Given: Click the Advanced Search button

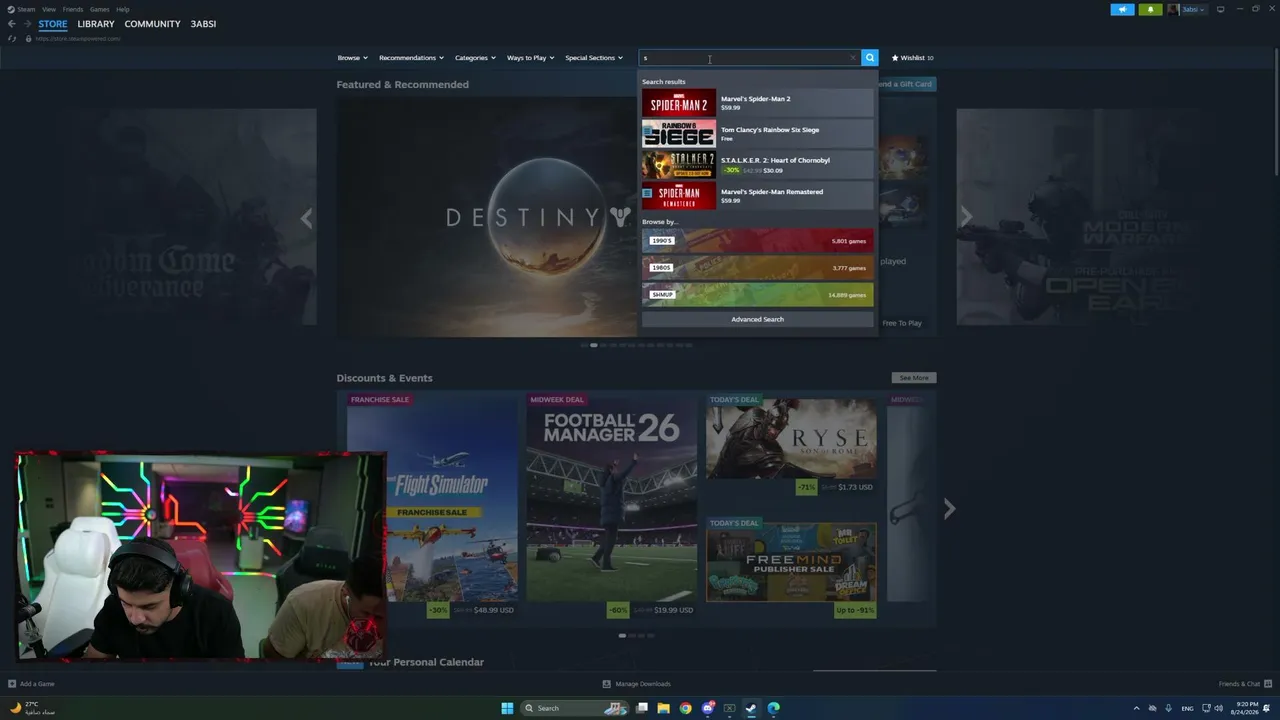Looking at the screenshot, I should (757, 319).
